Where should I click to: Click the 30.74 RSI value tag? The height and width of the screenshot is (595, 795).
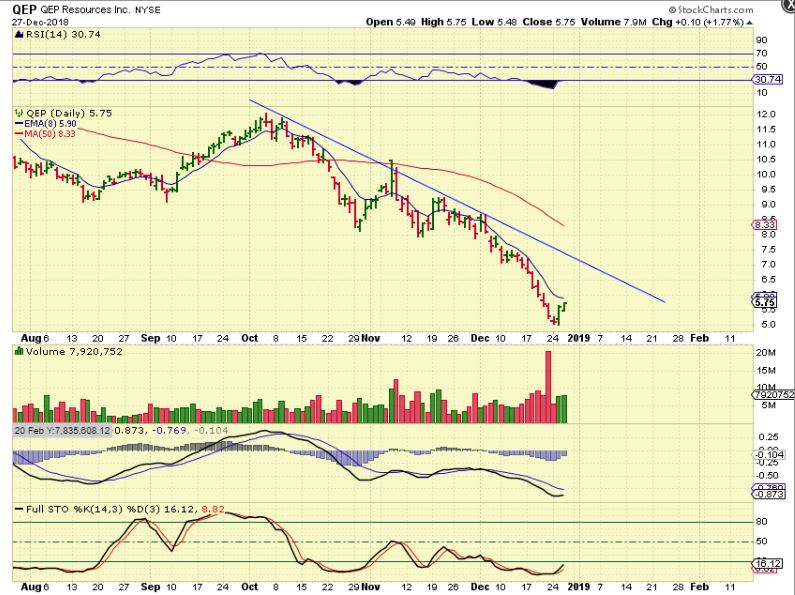click(x=769, y=80)
